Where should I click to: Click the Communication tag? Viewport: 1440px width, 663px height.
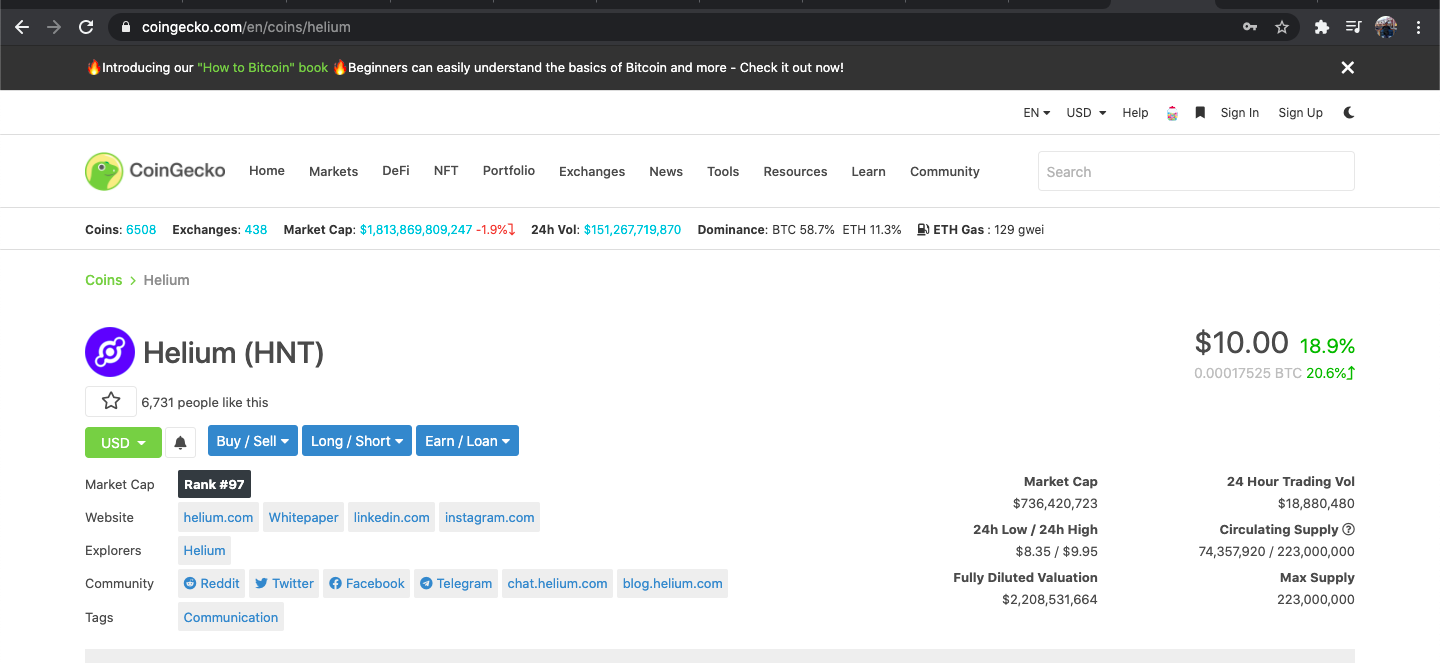(231, 617)
